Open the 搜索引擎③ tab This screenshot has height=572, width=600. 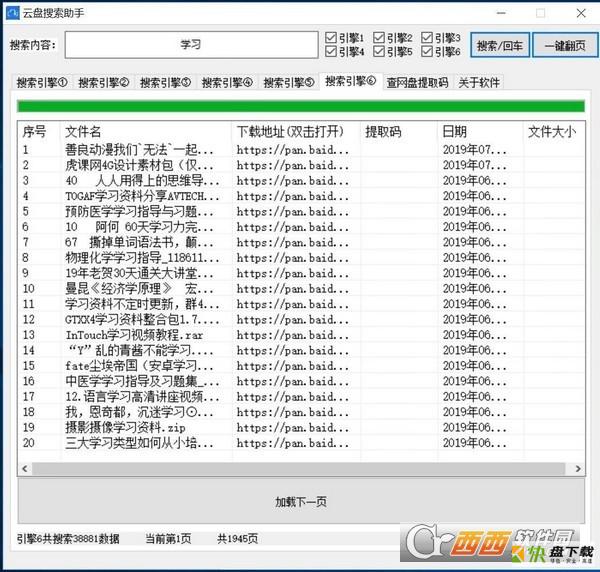(165, 82)
